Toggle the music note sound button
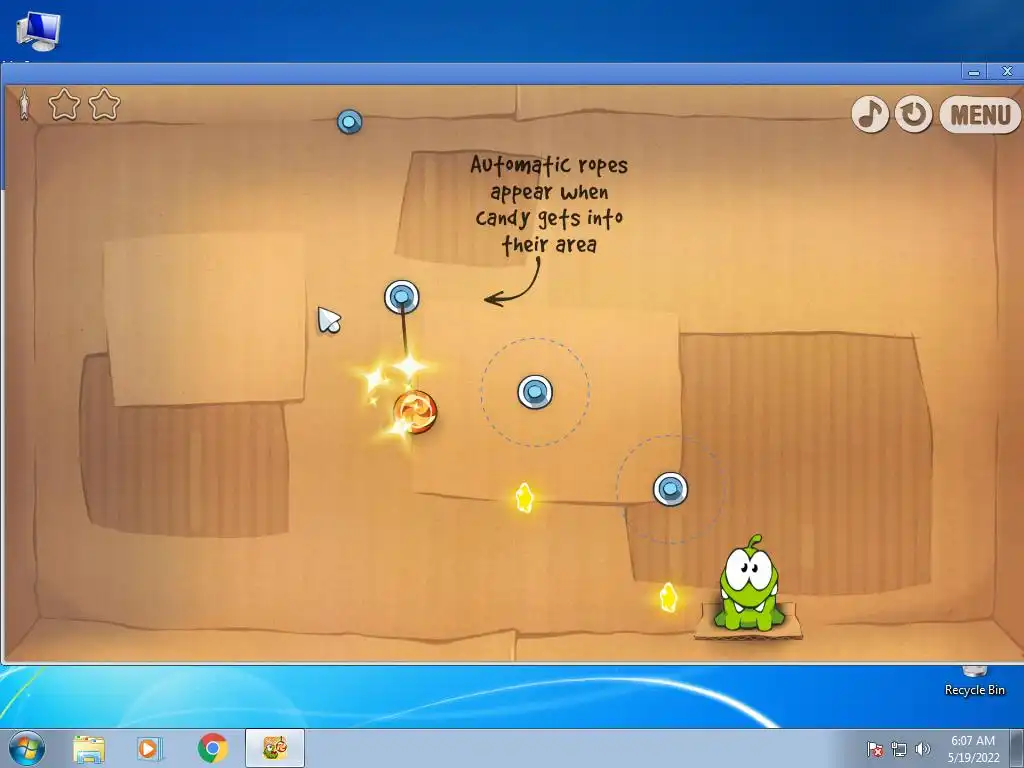This screenshot has width=1024, height=768. (870, 114)
